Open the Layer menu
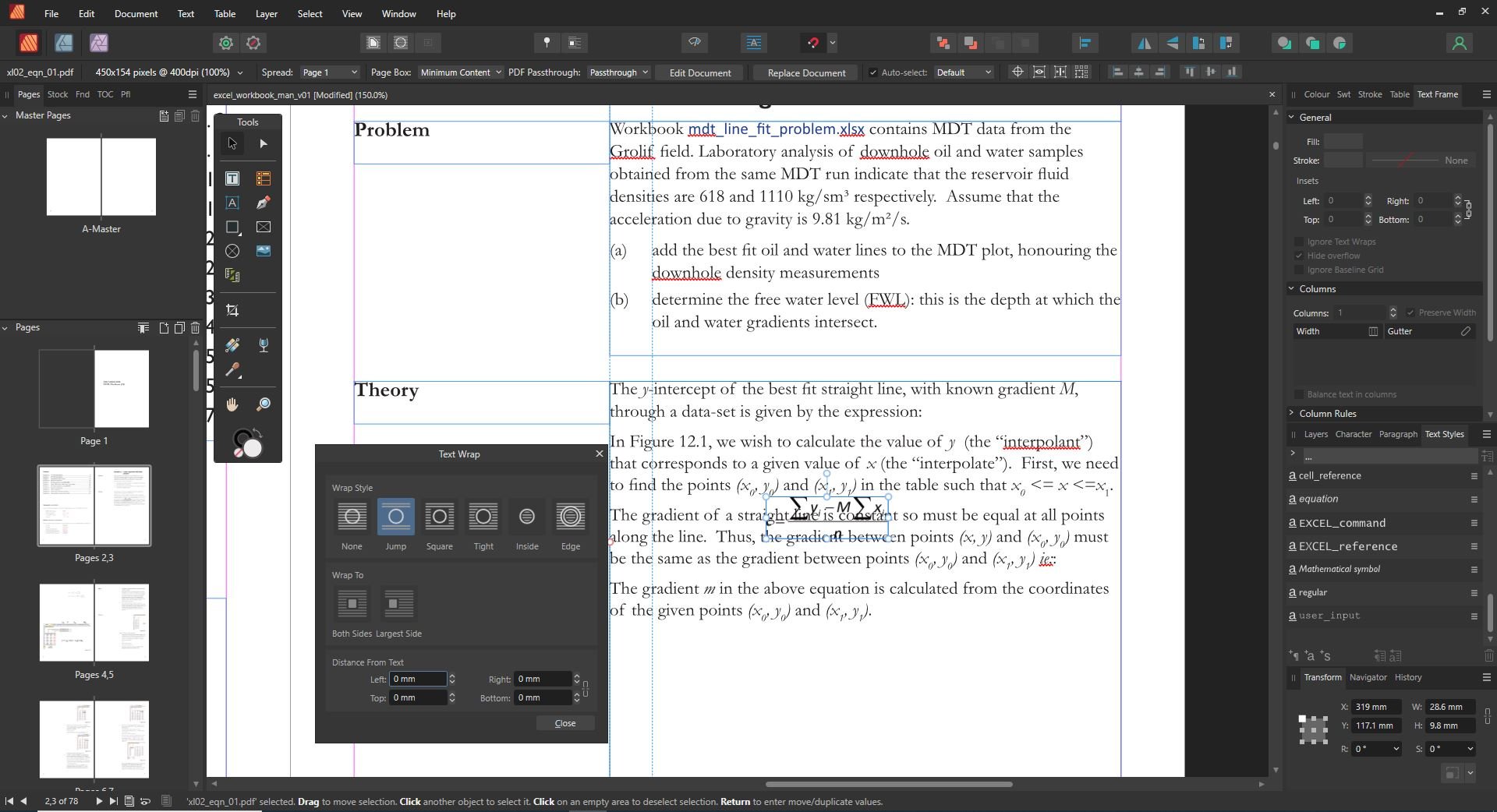The image size is (1497, 812). pos(266,14)
